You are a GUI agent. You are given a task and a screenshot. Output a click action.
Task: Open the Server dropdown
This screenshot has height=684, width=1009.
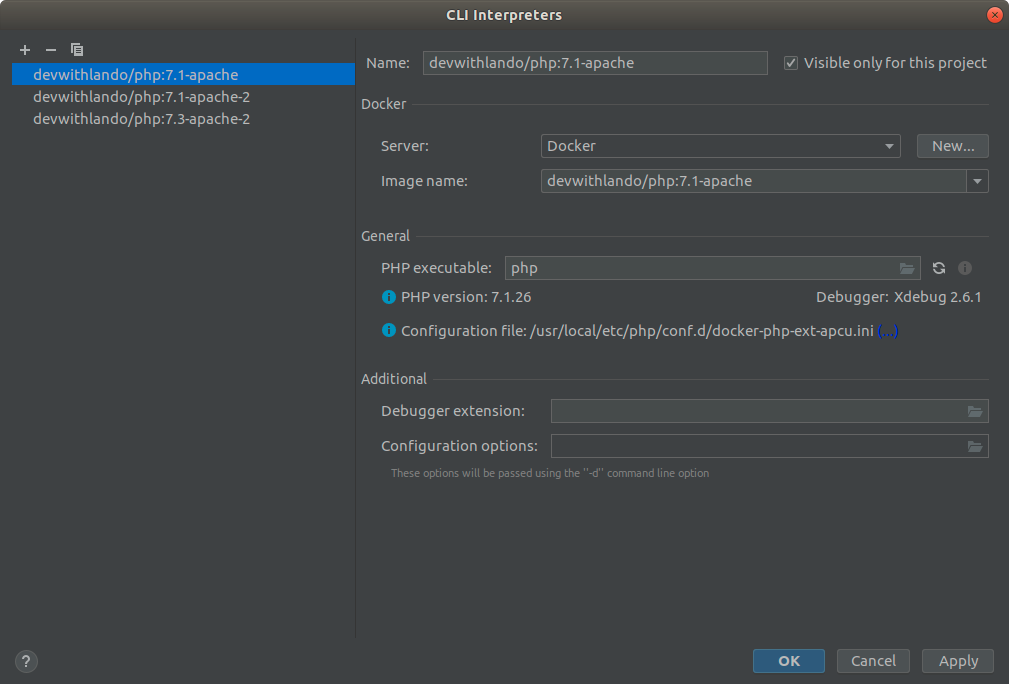point(888,146)
